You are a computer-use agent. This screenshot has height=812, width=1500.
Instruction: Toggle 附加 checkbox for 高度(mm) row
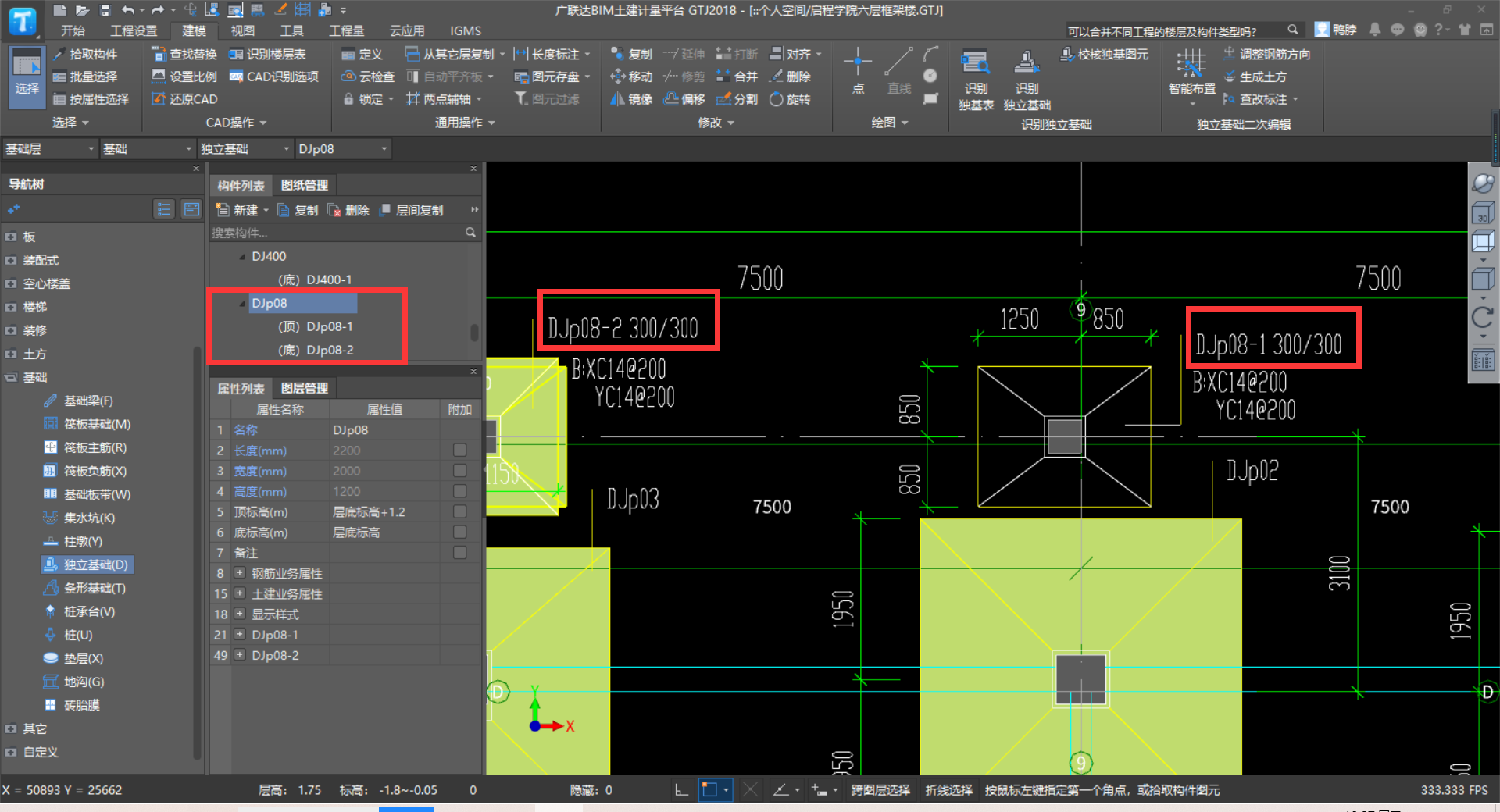point(459,491)
